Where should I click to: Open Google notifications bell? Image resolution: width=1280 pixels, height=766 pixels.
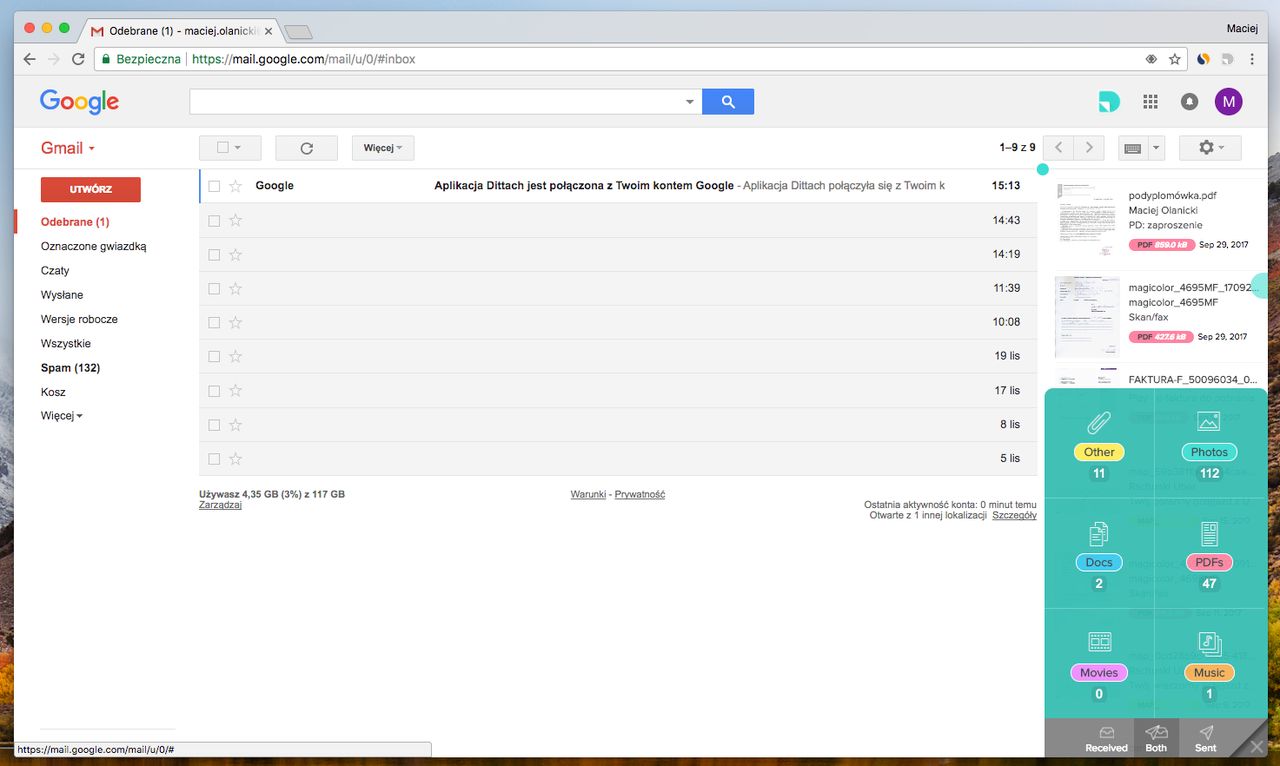point(1189,101)
